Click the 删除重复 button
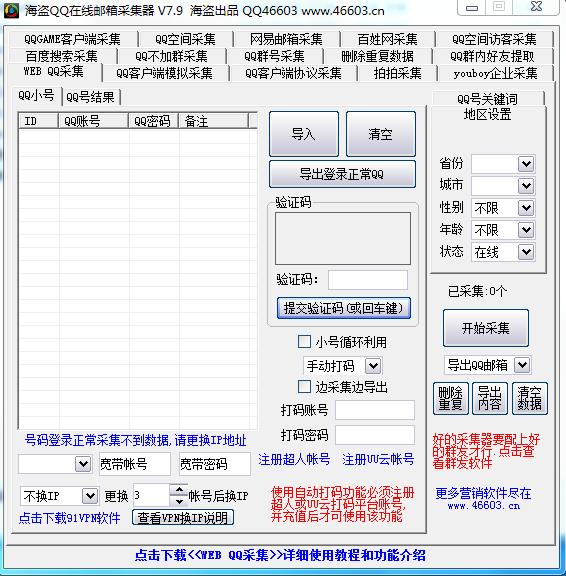This screenshot has width=566, height=576. pos(450,398)
